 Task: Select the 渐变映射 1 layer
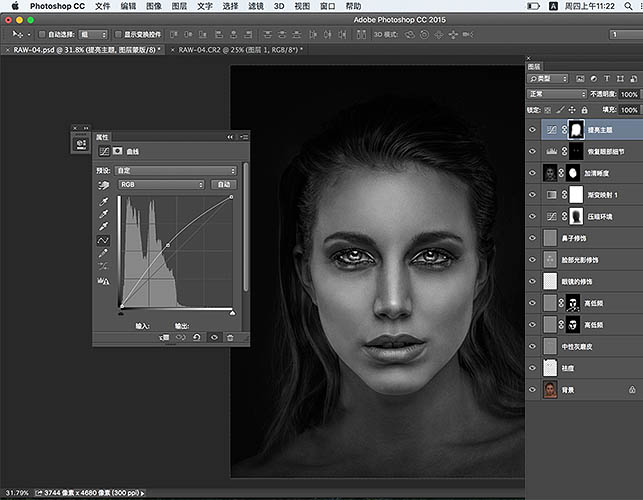[600, 194]
